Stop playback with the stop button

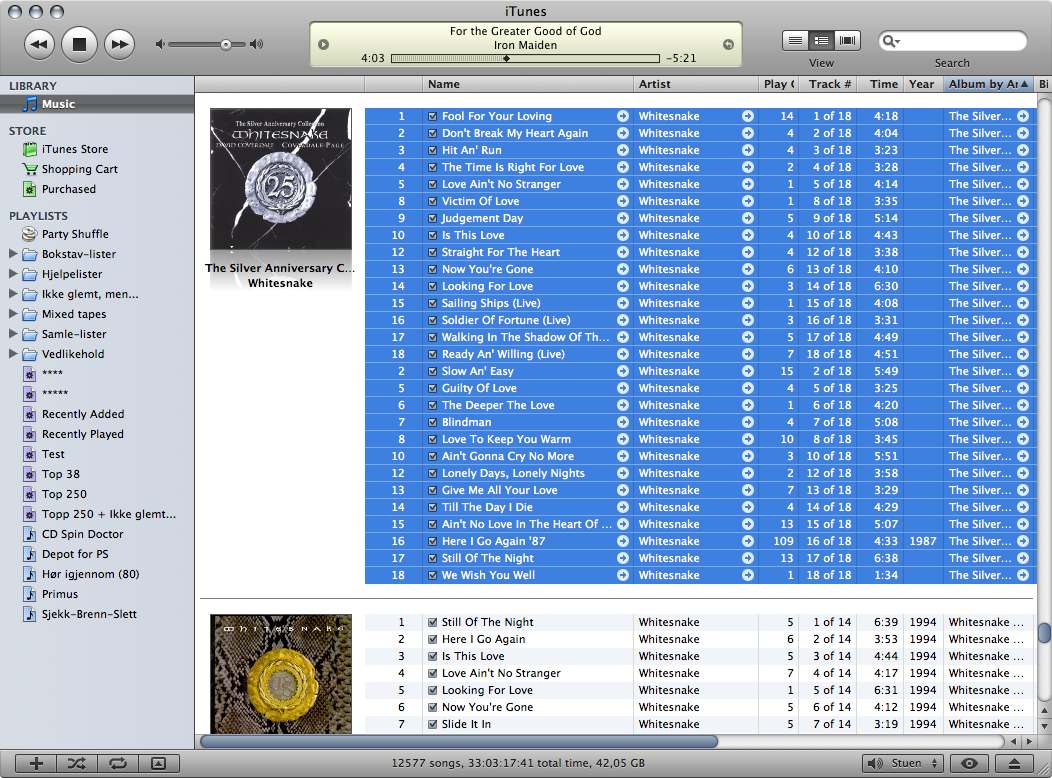pyautogui.click(x=79, y=44)
